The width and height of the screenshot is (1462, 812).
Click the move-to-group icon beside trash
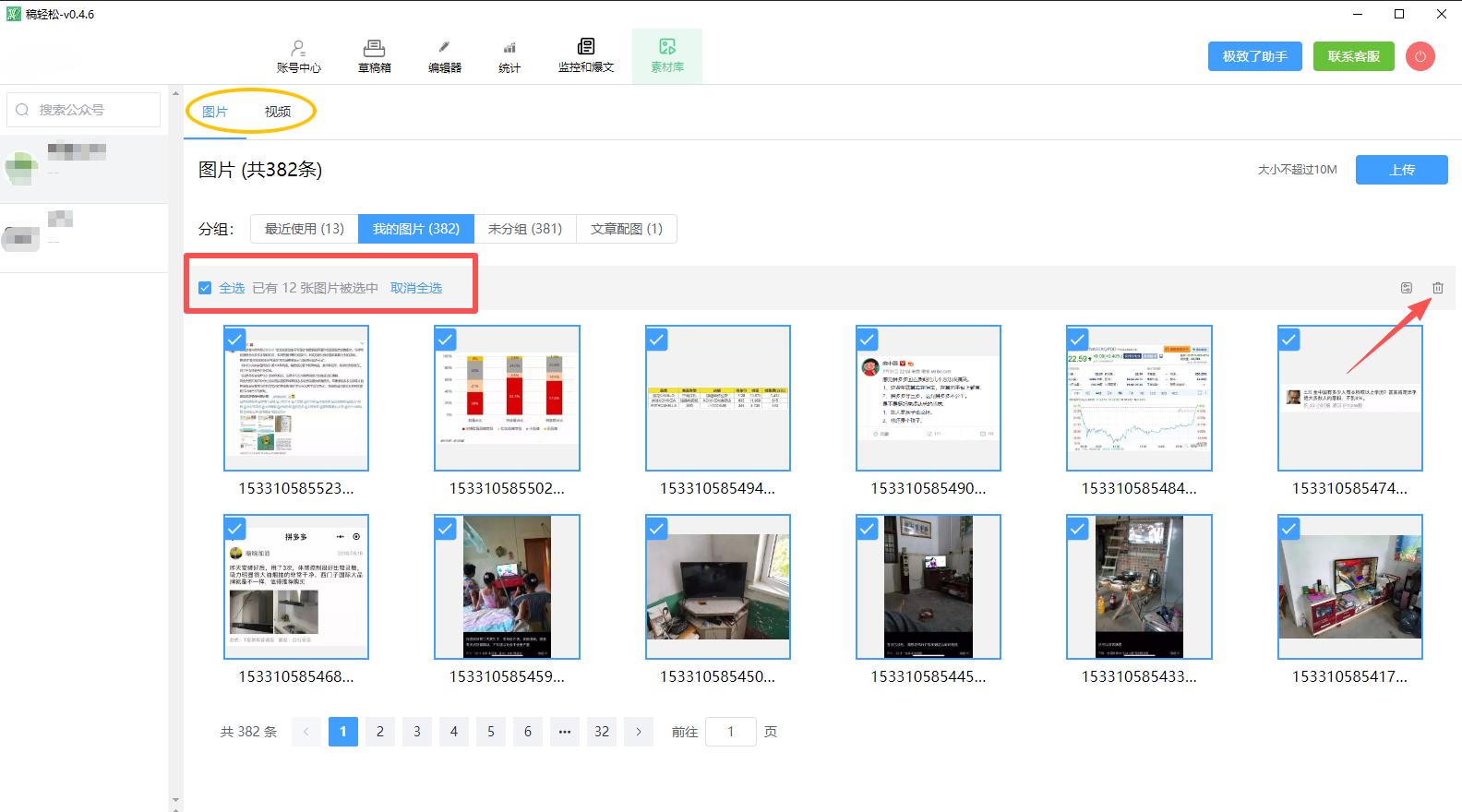[x=1406, y=288]
